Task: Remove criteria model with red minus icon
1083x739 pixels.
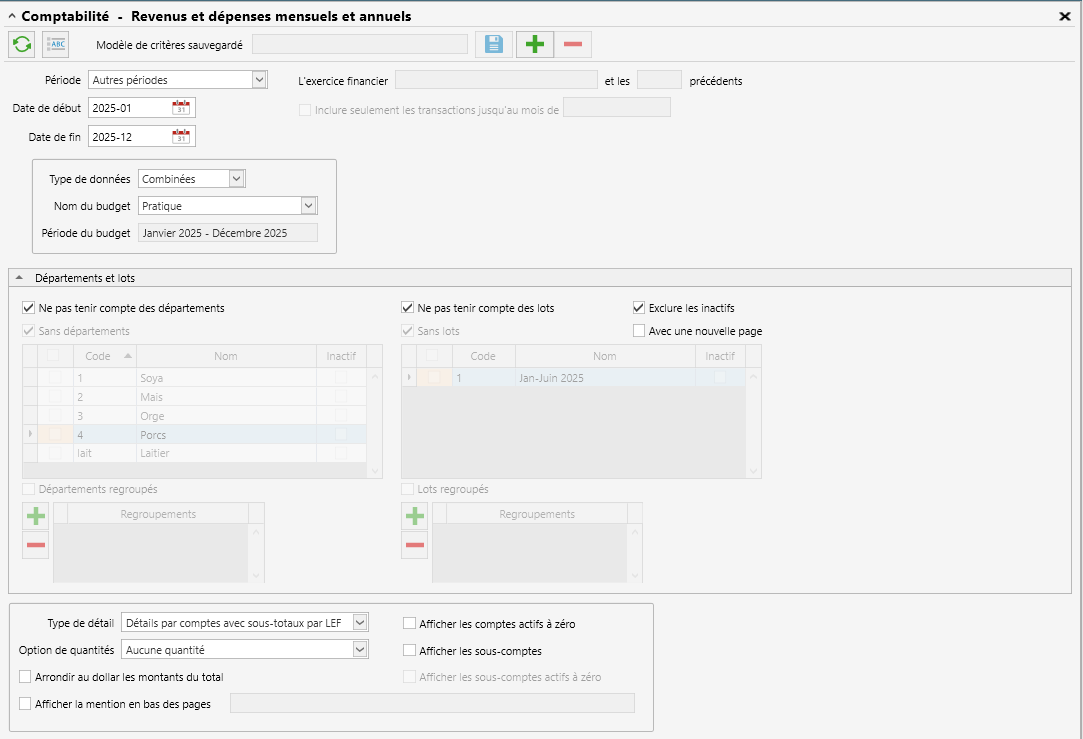Action: pyautogui.click(x=573, y=45)
